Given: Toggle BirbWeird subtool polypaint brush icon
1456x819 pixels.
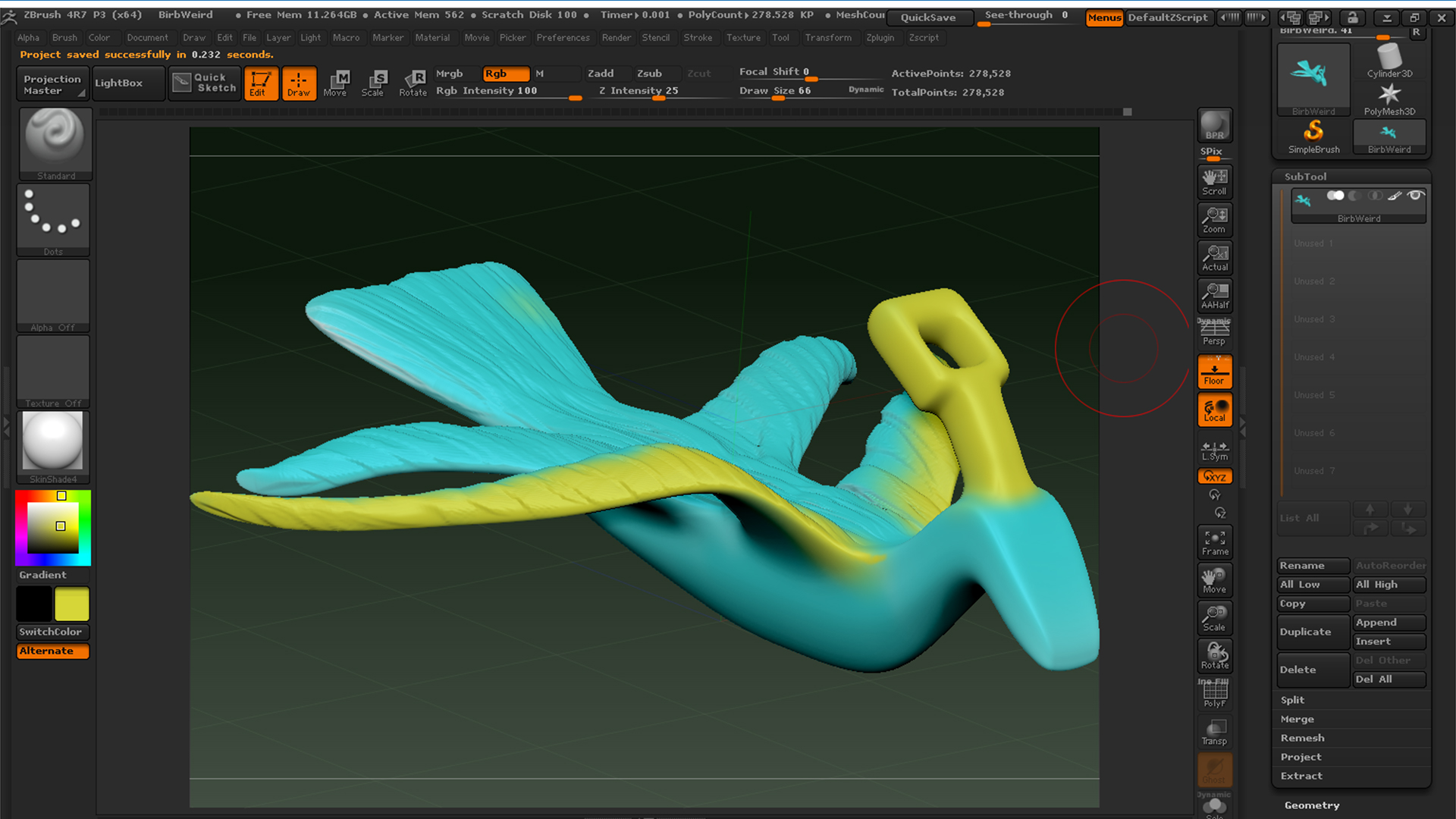Looking at the screenshot, I should click(x=1395, y=196).
